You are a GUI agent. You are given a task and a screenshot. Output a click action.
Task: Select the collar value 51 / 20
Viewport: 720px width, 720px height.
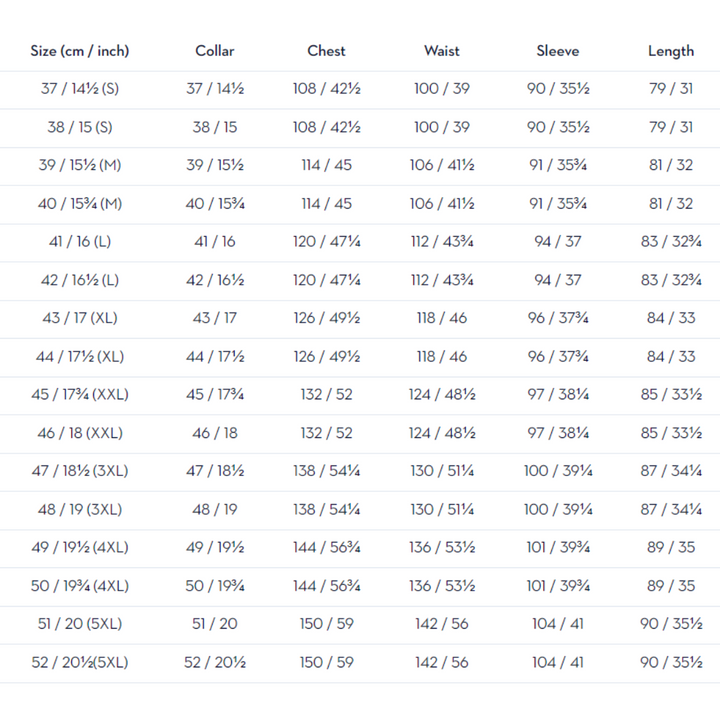coord(215,624)
